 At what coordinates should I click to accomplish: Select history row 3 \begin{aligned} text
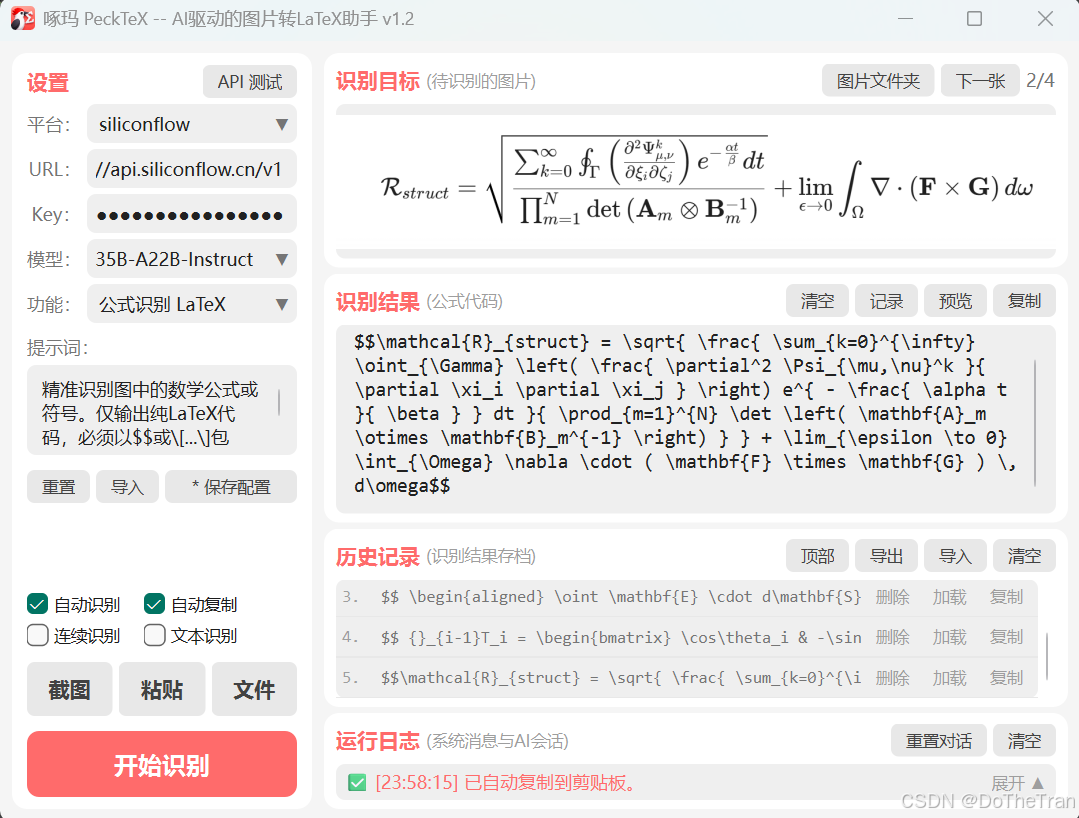coord(621,596)
